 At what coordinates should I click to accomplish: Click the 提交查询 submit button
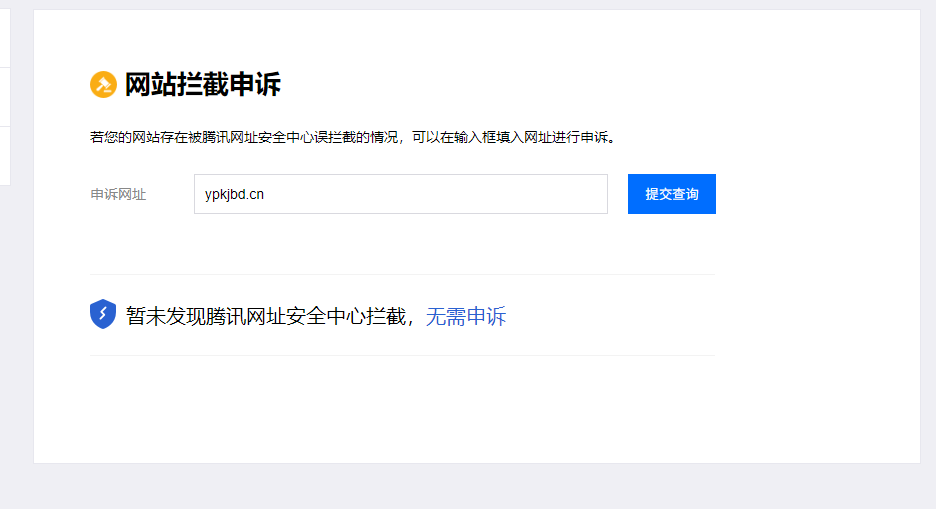click(672, 194)
